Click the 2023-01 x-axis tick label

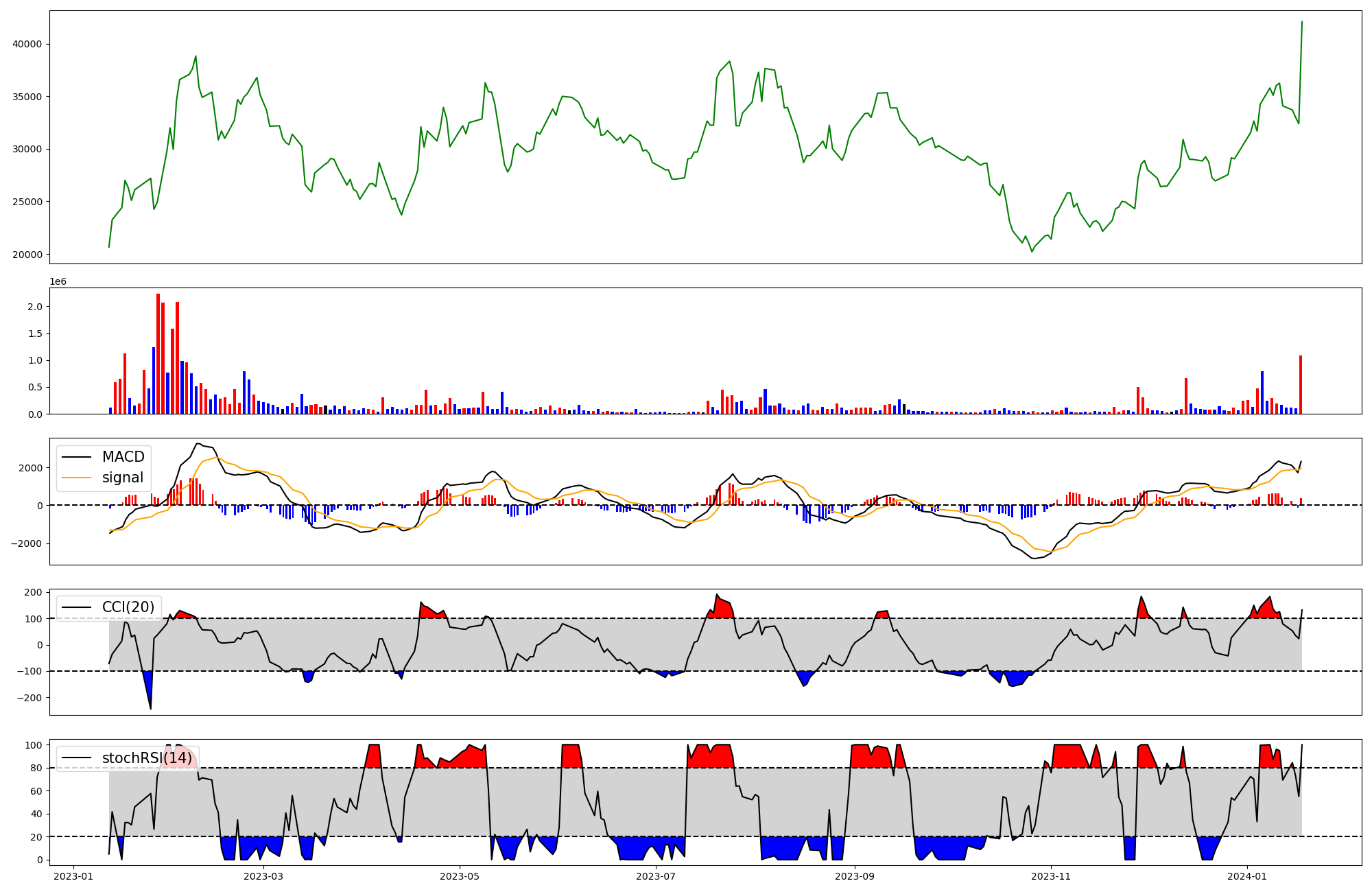(x=73, y=876)
